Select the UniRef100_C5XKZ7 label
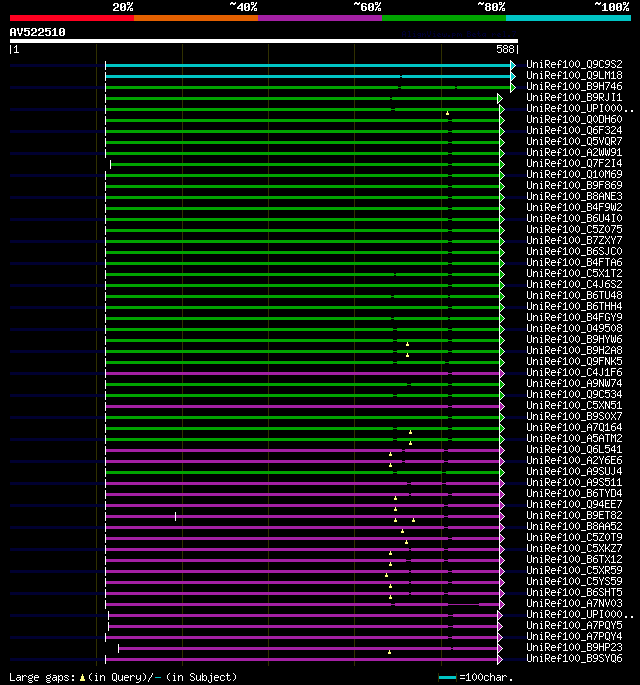This screenshot has width=640, height=685. 574,548
